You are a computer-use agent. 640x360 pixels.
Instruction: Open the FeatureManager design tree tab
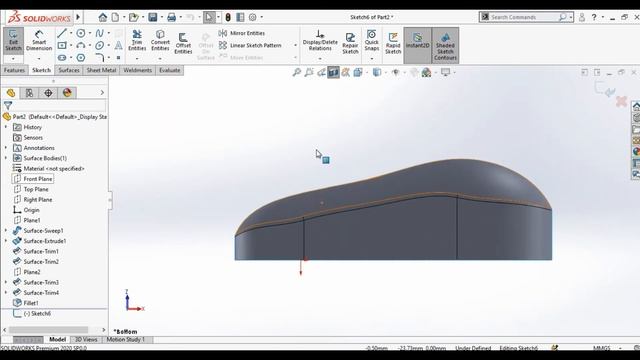(x=11, y=93)
